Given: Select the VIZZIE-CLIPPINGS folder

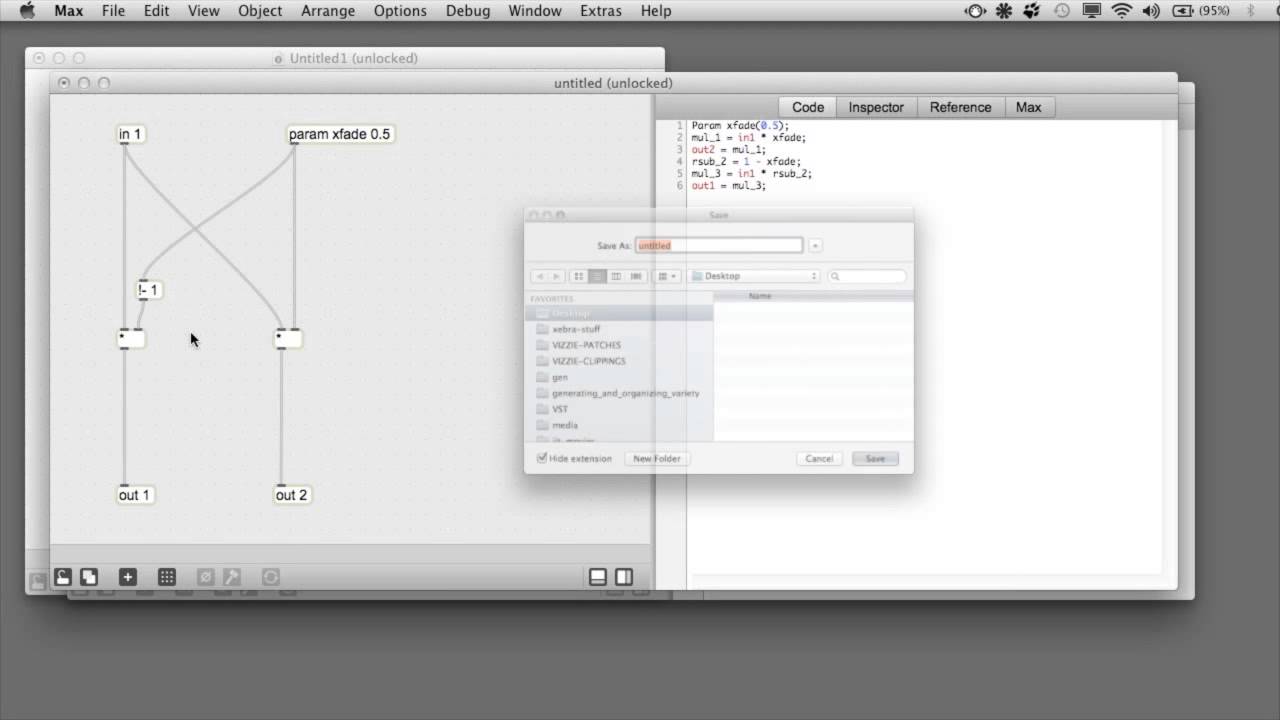Looking at the screenshot, I should 619,361.
